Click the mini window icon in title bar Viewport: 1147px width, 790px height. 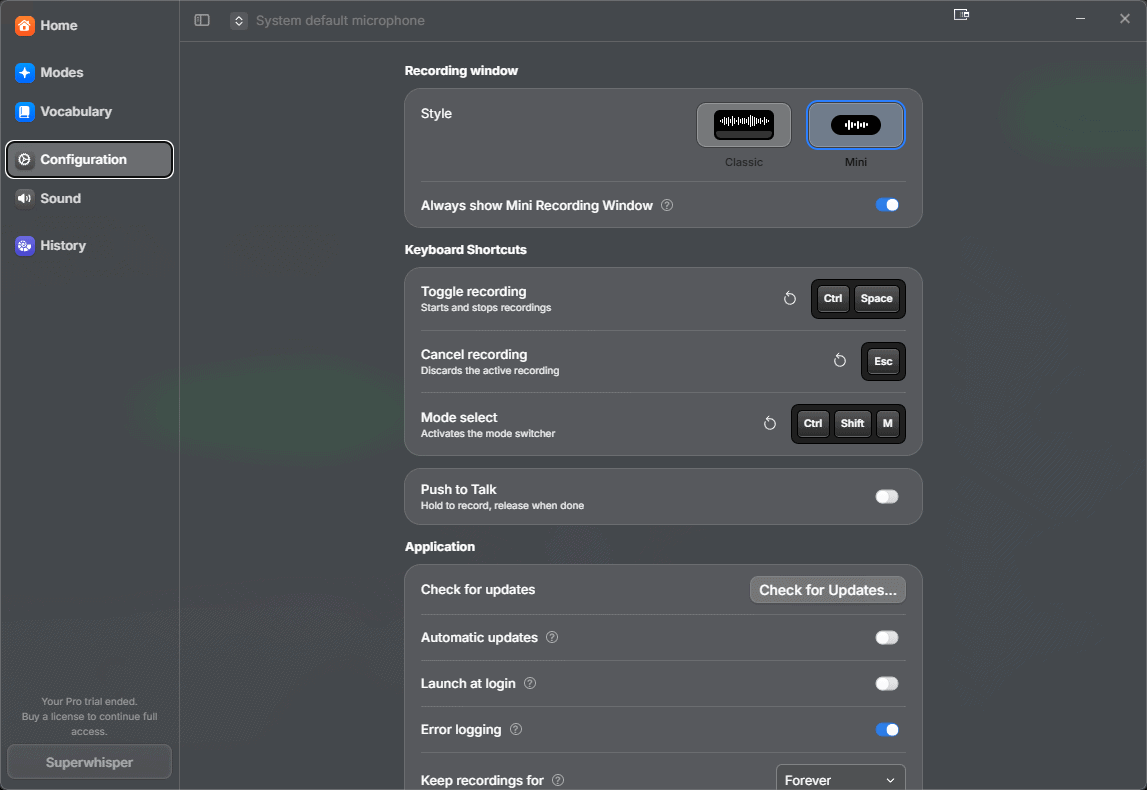click(961, 15)
